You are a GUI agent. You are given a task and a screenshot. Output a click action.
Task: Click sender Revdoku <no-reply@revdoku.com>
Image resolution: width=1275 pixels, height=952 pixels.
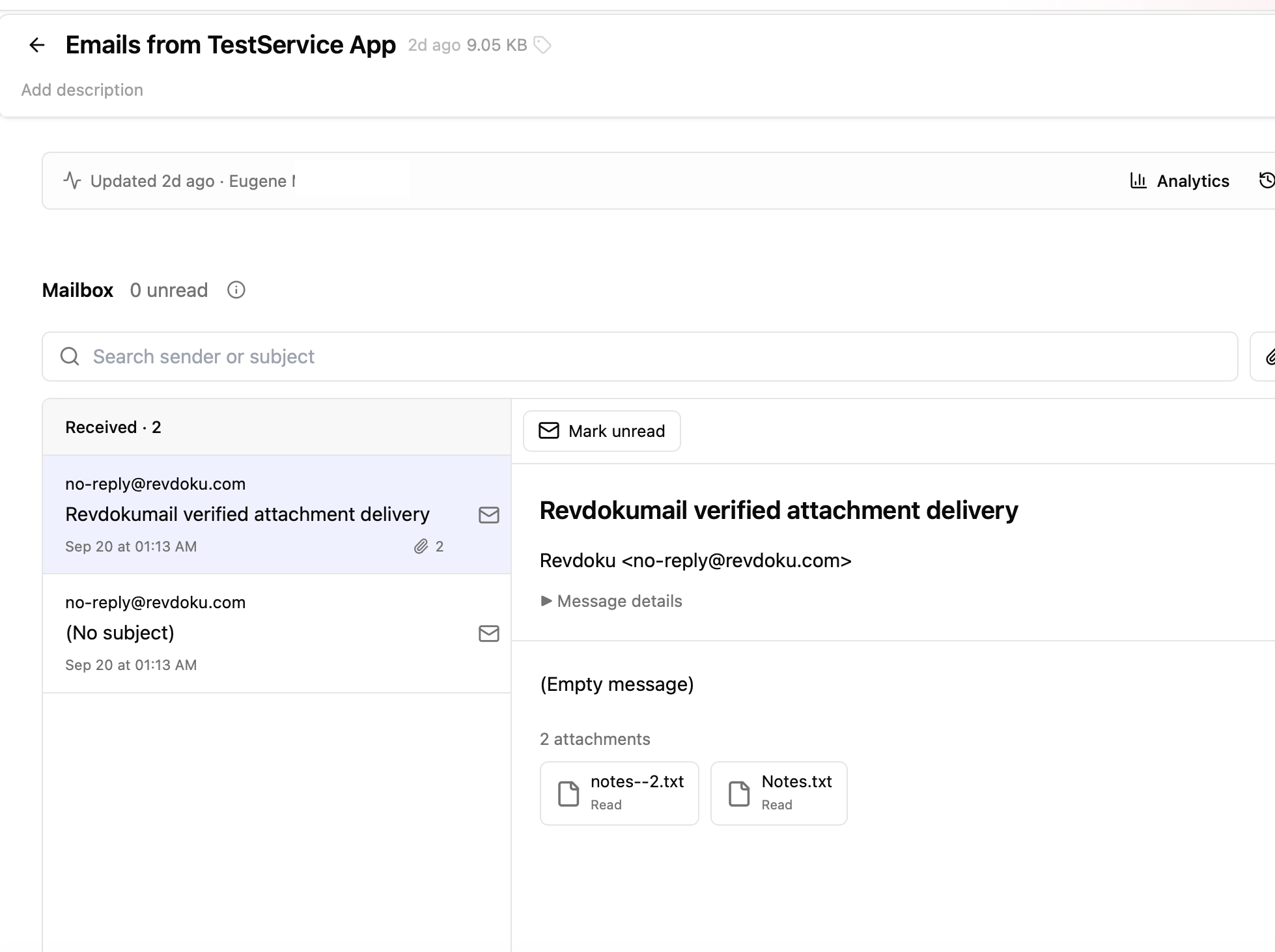695,561
